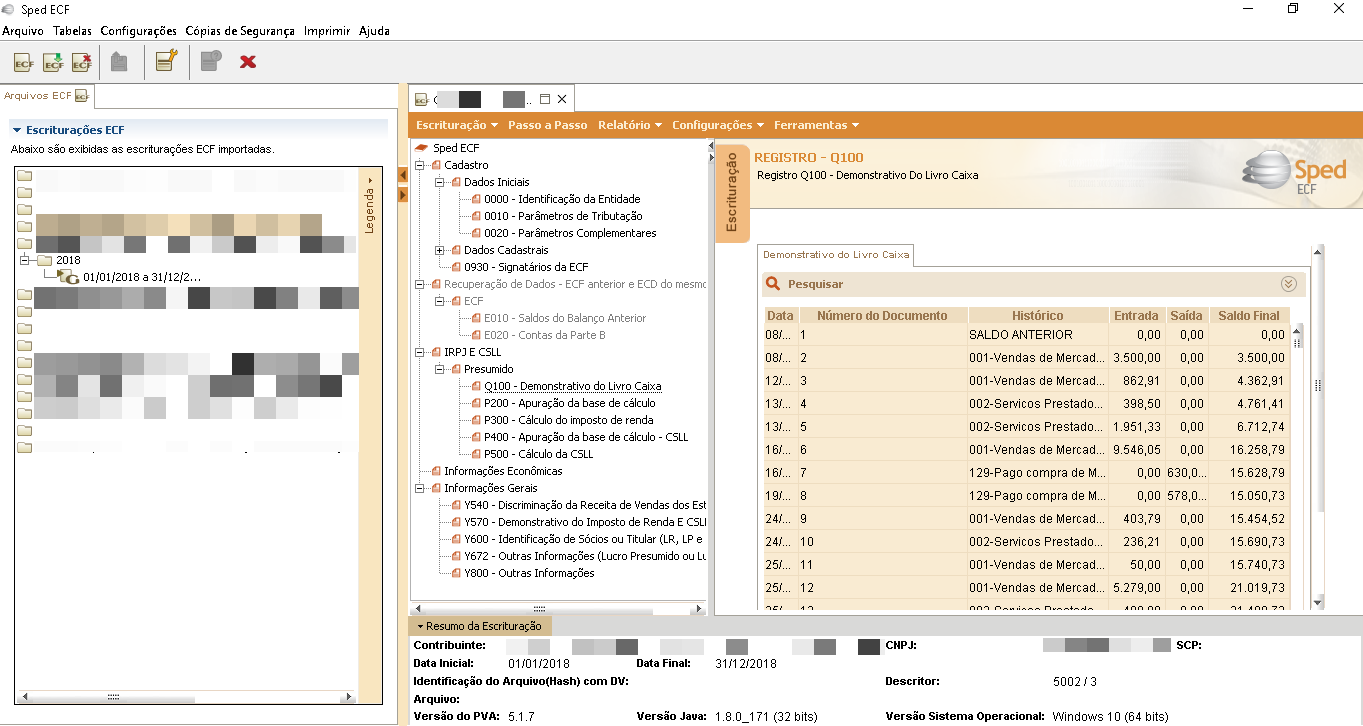Open the Ferramentas dropdown menu
The height and width of the screenshot is (726, 1363).
[x=817, y=125]
